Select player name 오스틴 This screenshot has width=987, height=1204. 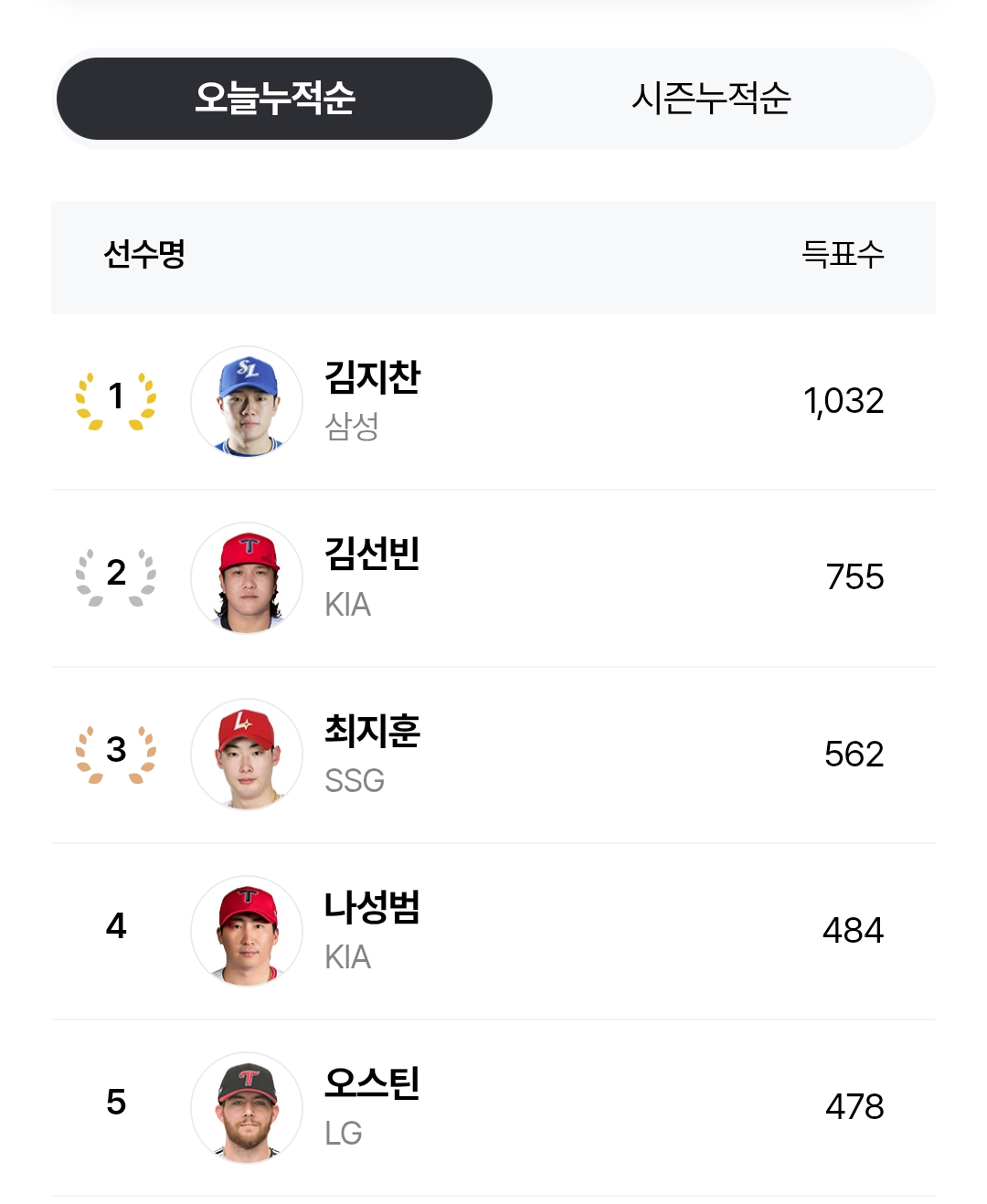tap(373, 1083)
